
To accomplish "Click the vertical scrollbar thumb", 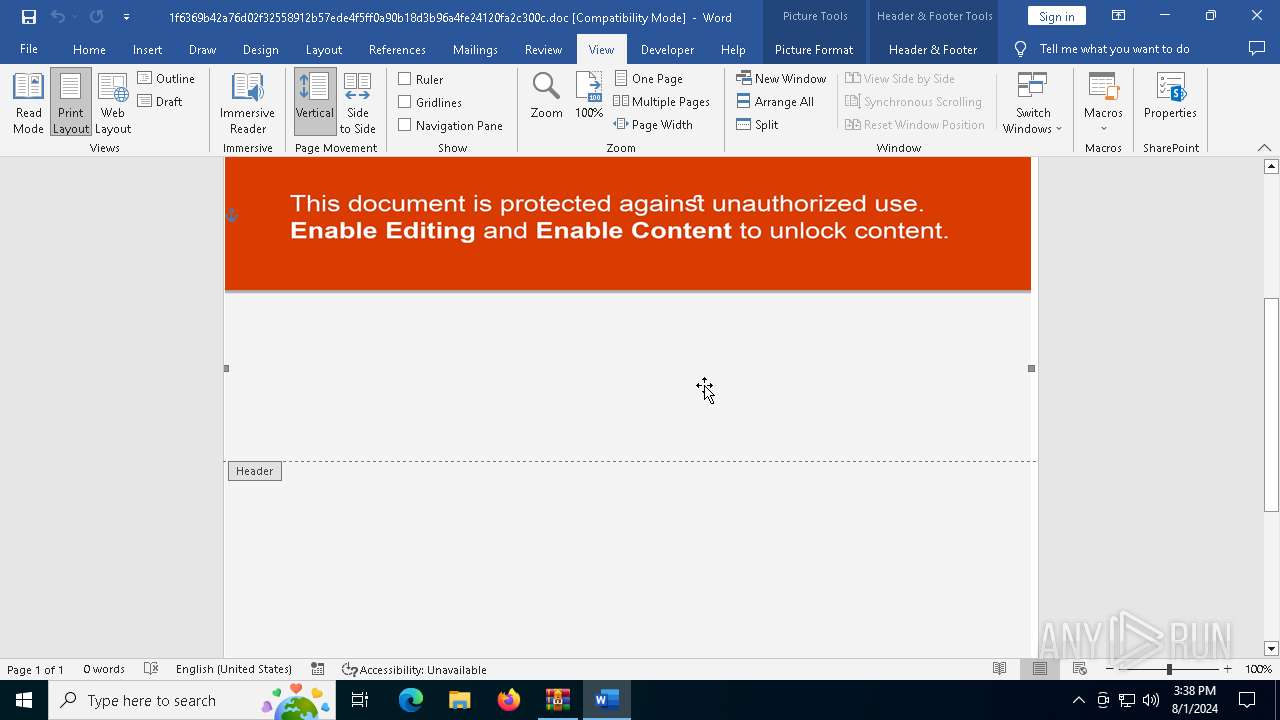I will coord(1271,404).
